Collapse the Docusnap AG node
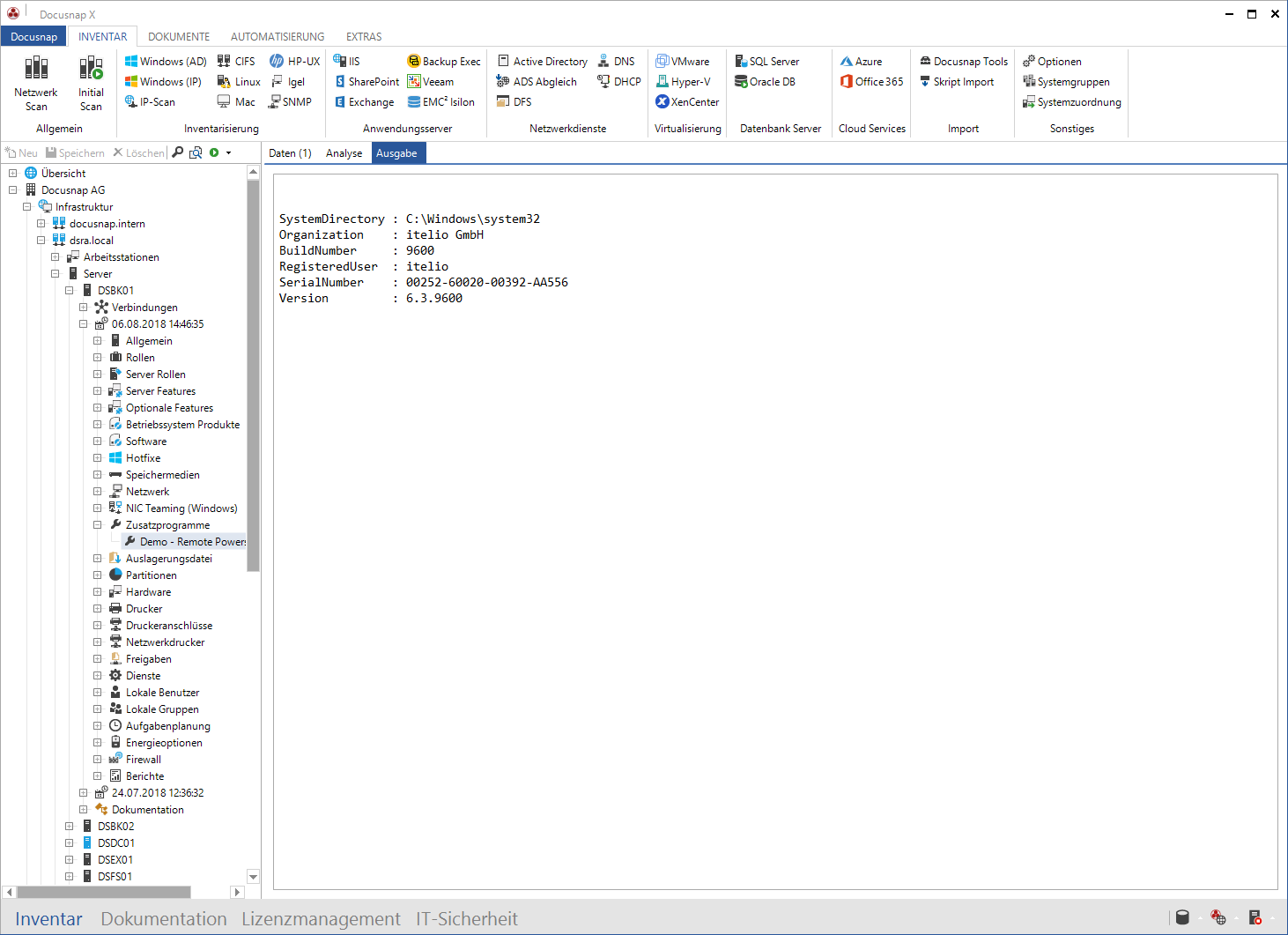 click(13, 189)
